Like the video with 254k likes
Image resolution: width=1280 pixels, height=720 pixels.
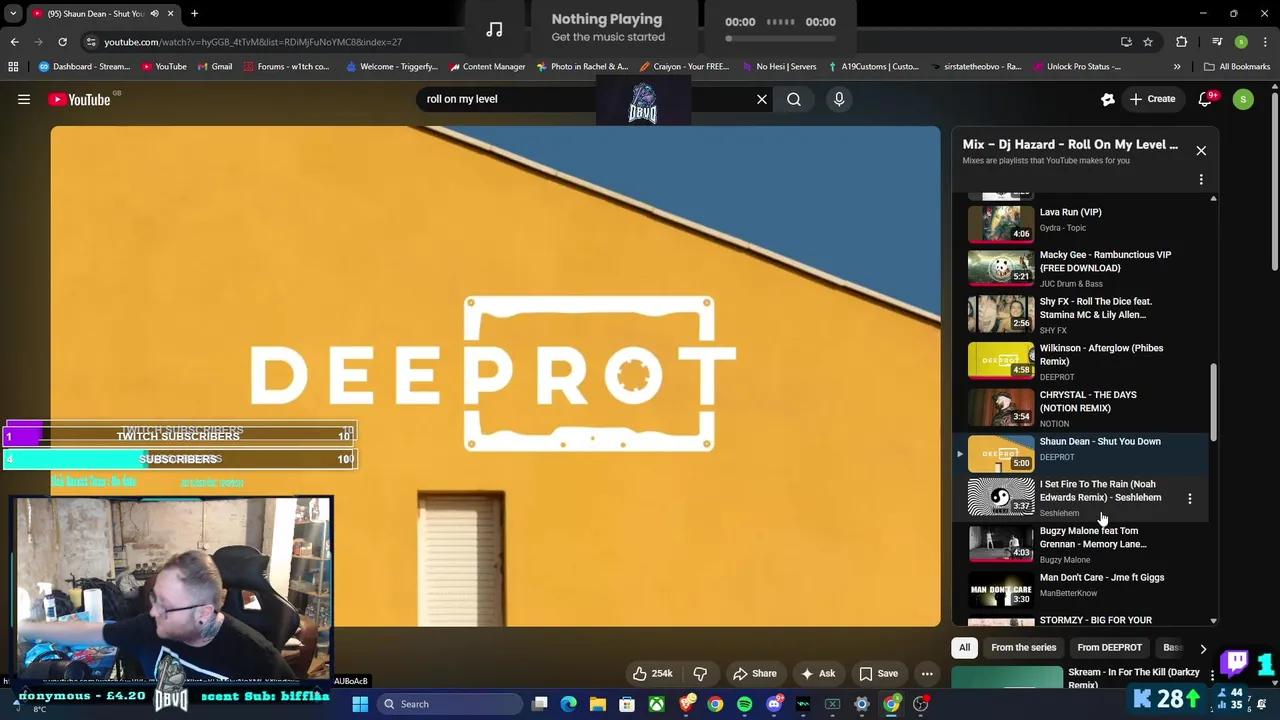(652, 673)
